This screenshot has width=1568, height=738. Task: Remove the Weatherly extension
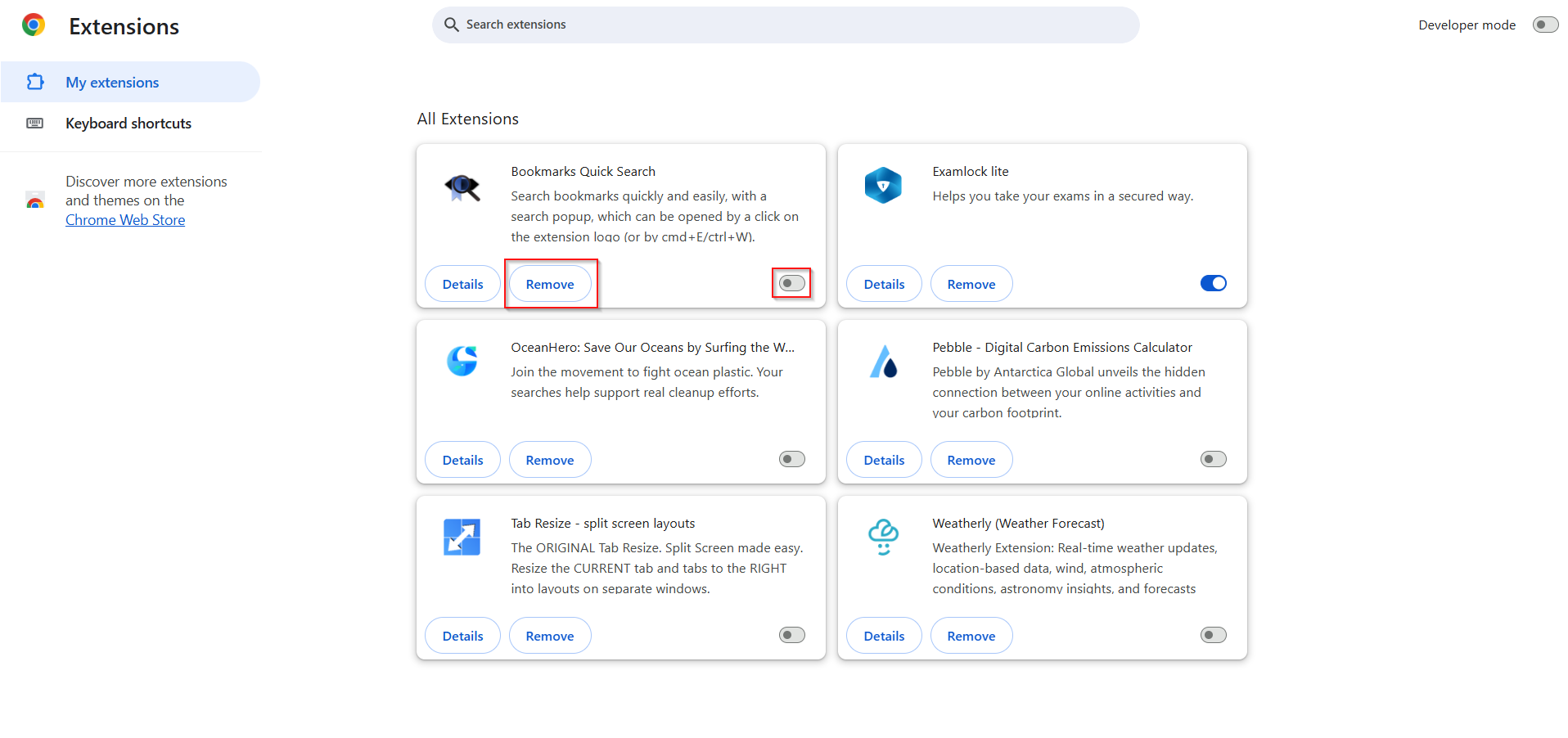(971, 636)
